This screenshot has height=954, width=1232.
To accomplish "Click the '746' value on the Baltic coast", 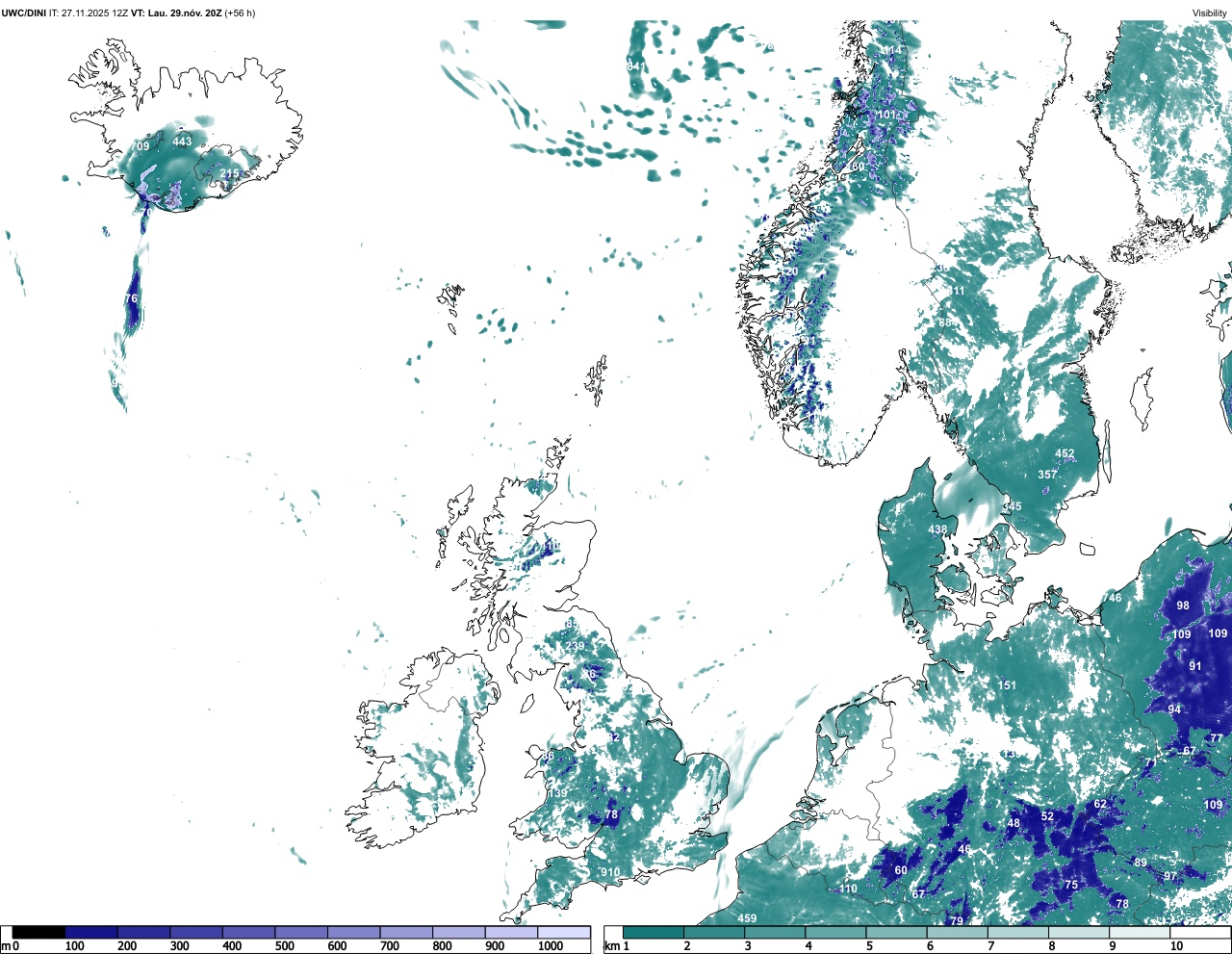I will (x=1112, y=598).
